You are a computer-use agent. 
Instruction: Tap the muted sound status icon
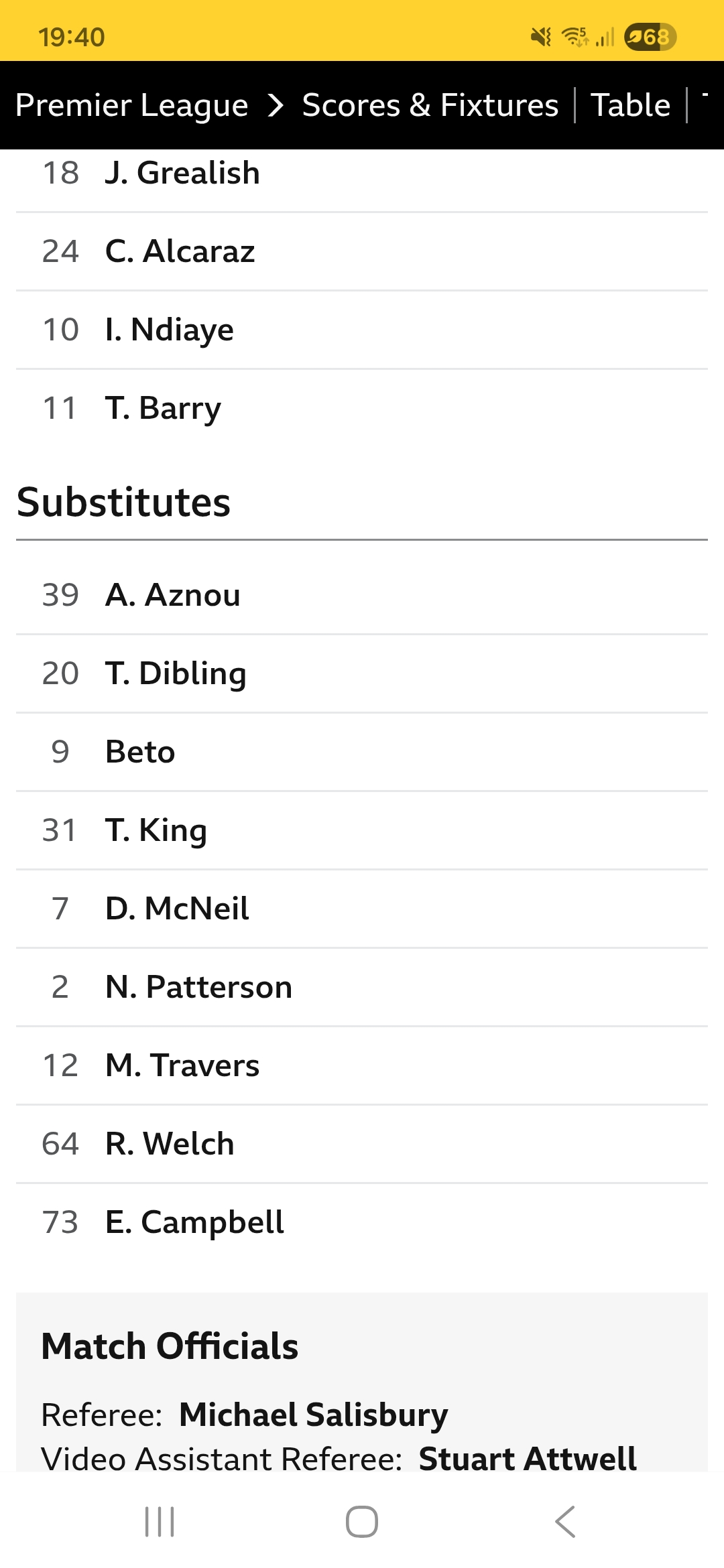pos(540,37)
